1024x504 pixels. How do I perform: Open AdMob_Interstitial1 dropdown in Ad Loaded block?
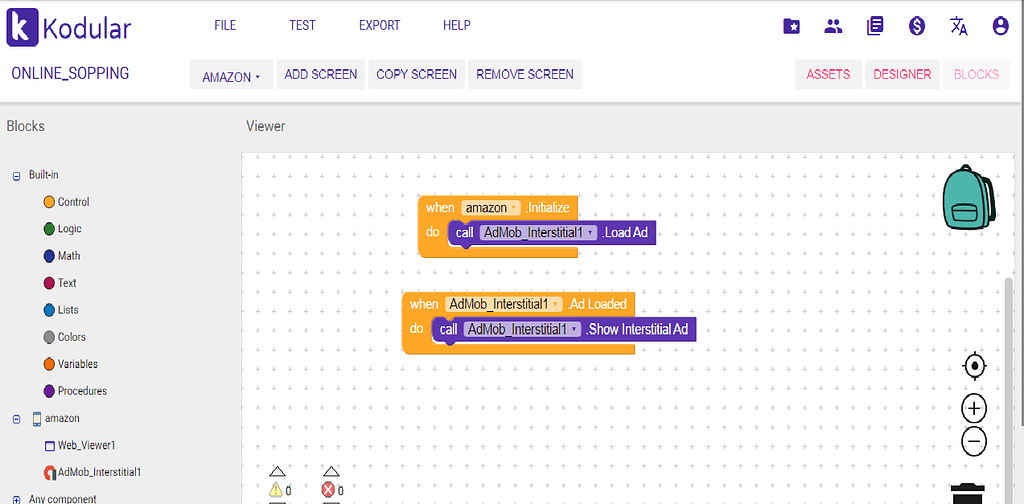[504, 304]
